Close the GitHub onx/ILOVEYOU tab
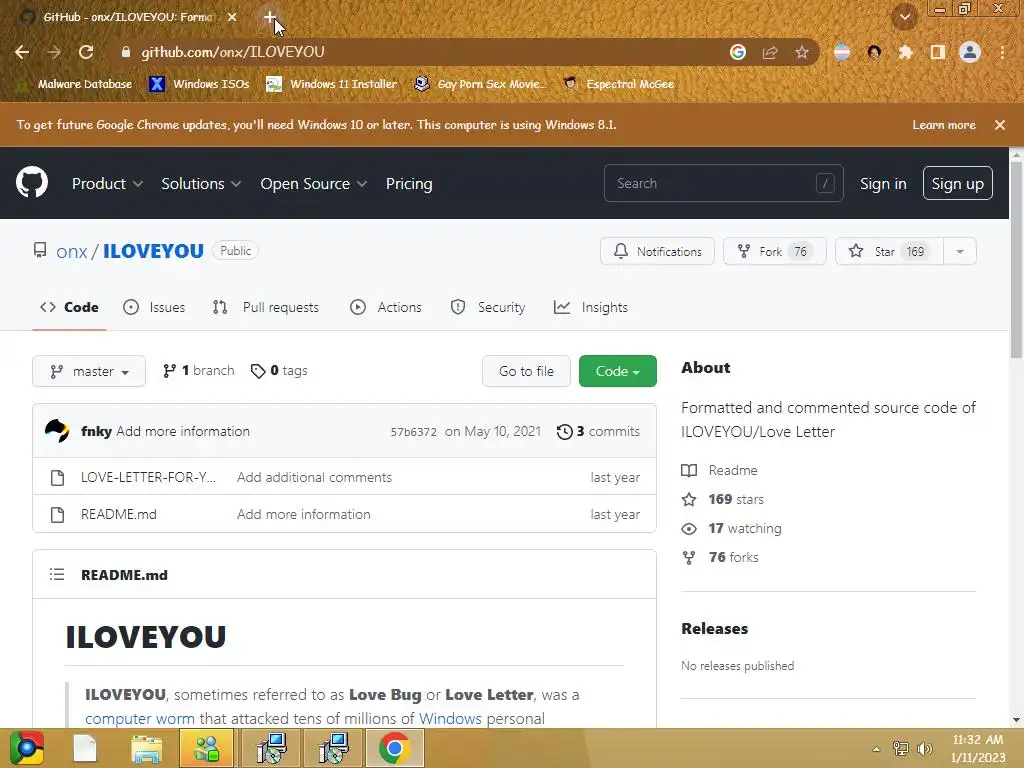 232,17
